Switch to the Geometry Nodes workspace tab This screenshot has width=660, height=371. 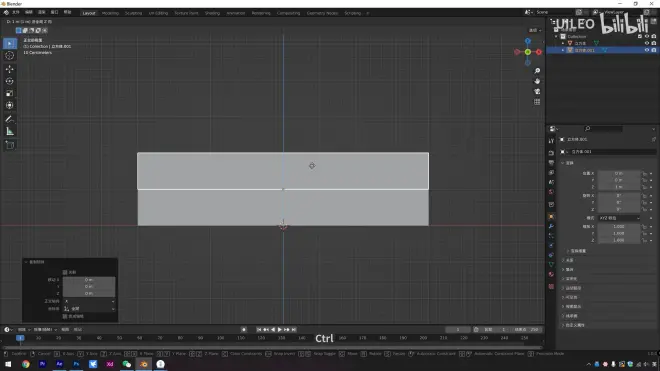[322, 13]
